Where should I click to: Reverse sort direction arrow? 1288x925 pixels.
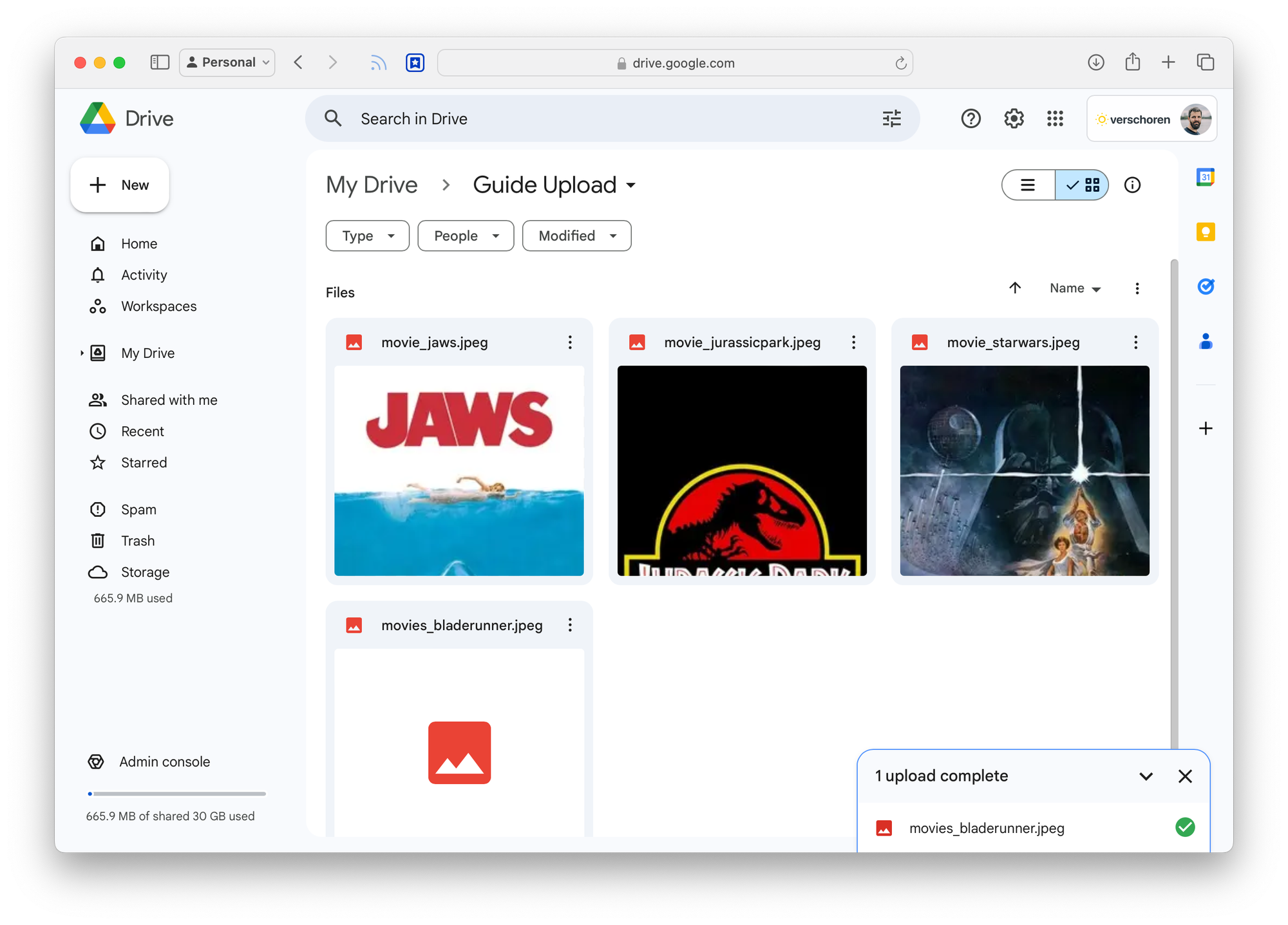click(1015, 288)
